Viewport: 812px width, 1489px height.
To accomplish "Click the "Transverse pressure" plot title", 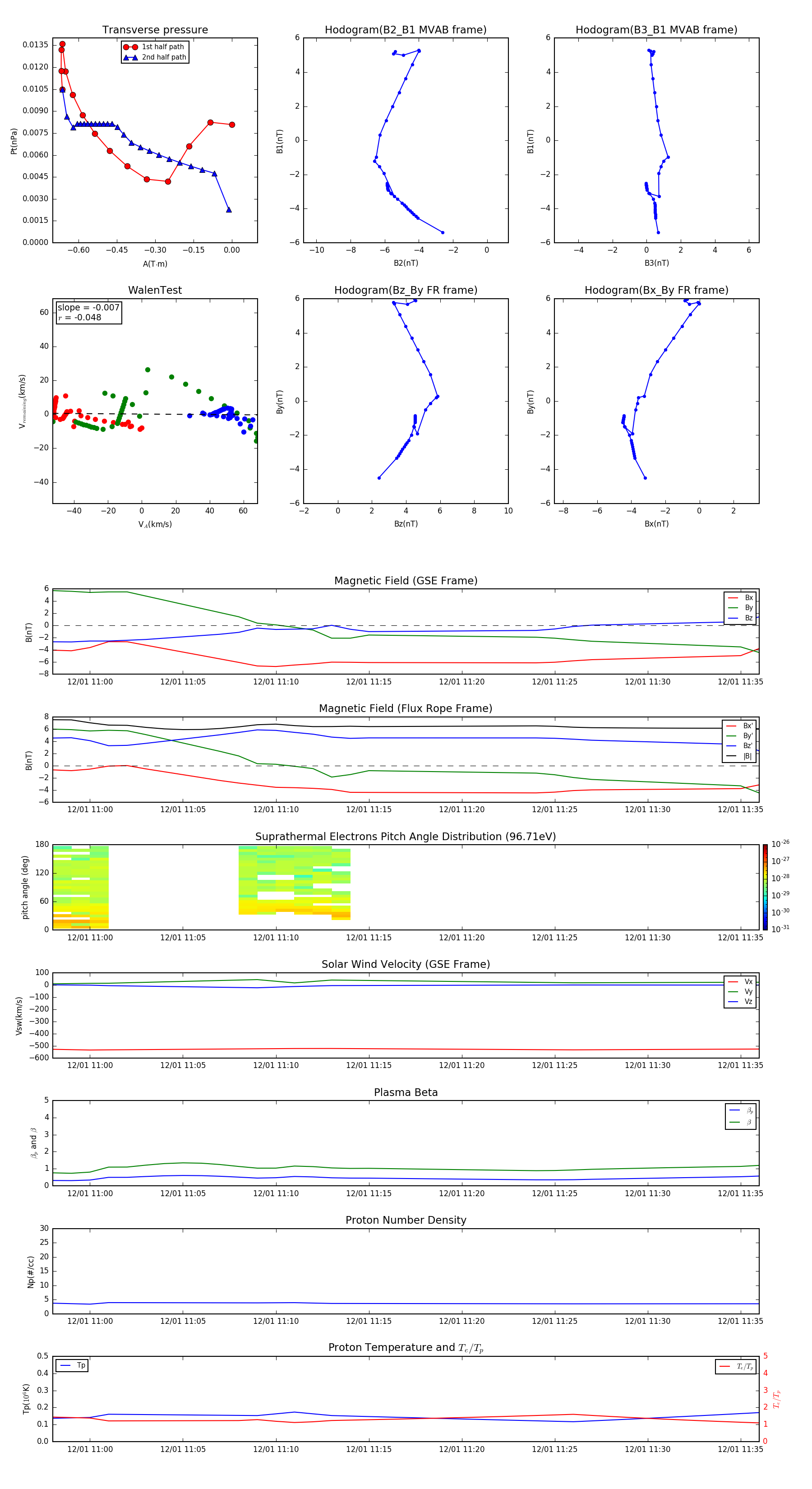I will [x=155, y=30].
